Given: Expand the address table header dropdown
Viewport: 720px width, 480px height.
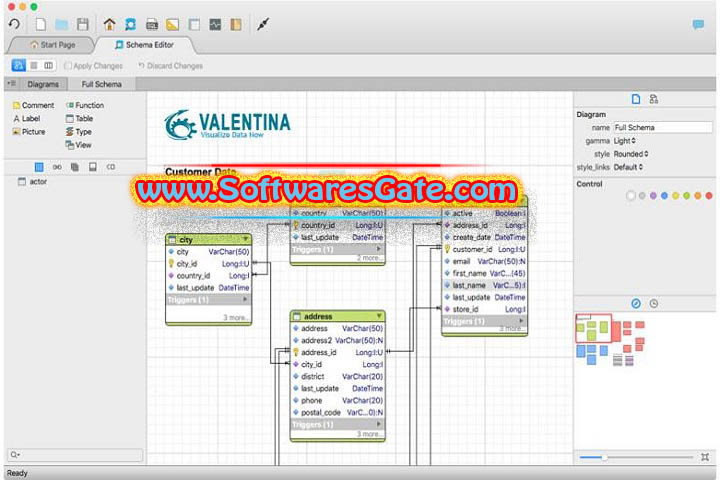Looking at the screenshot, I should point(379,316).
